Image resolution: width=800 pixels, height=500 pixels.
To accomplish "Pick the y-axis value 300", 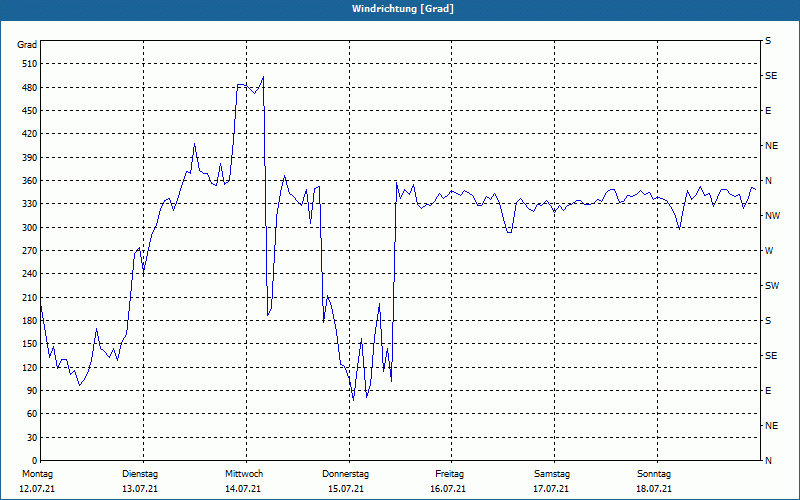I will pyautogui.click(x=30, y=228).
